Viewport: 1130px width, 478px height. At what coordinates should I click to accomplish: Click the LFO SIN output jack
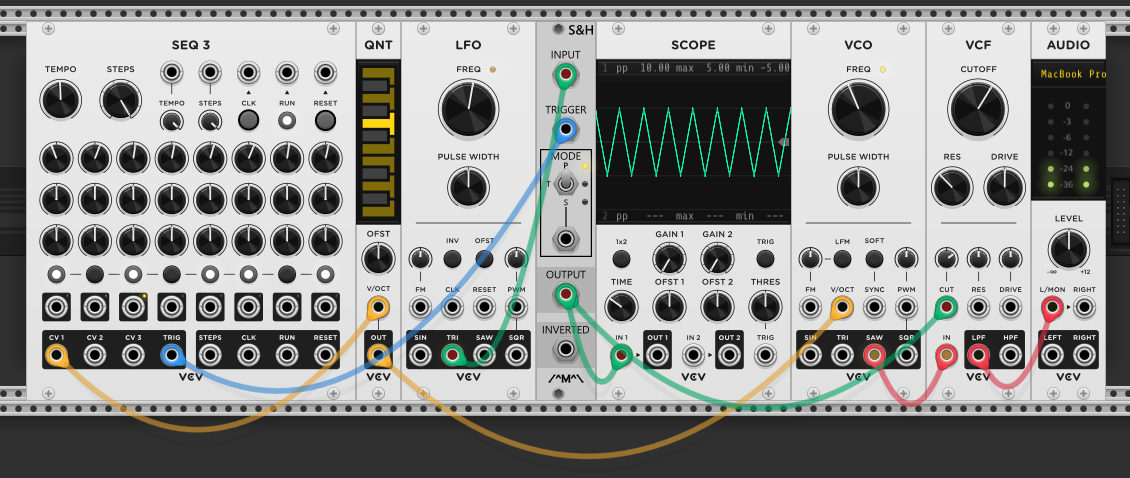(420, 355)
